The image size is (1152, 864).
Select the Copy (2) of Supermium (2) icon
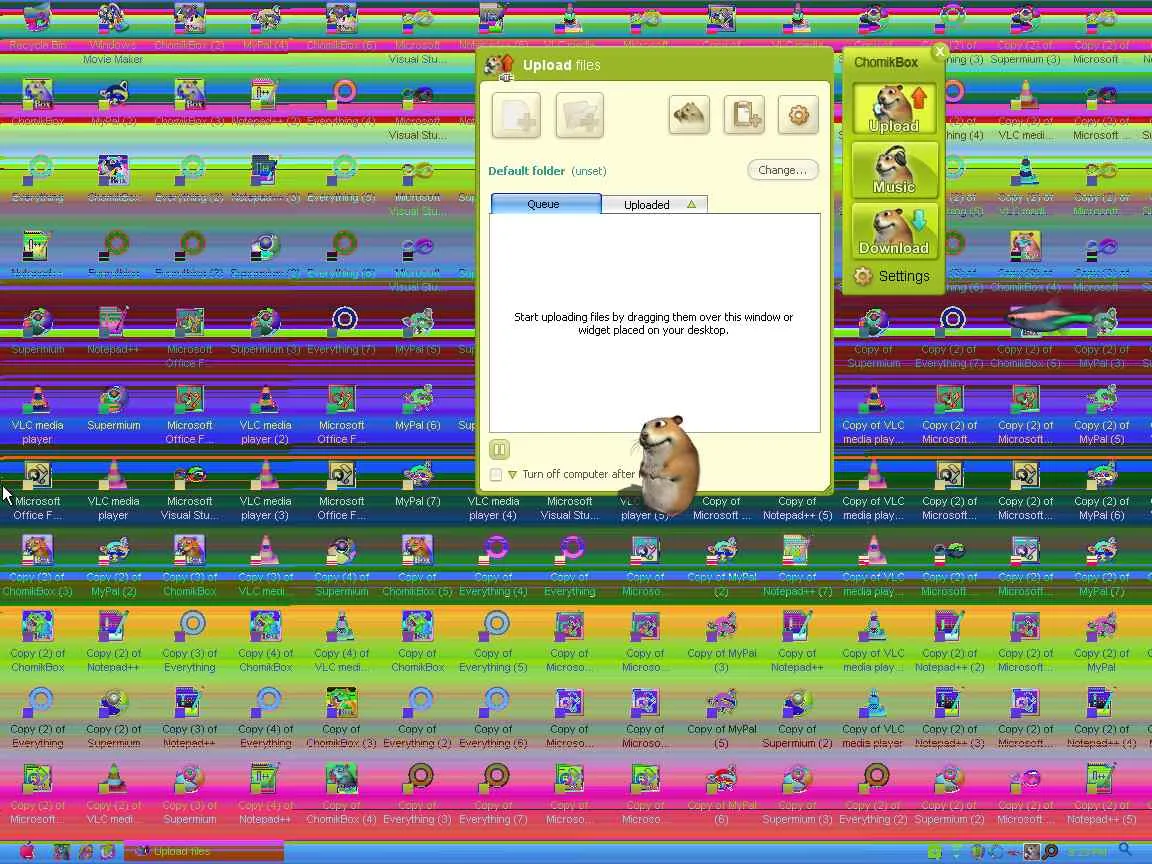949,794
